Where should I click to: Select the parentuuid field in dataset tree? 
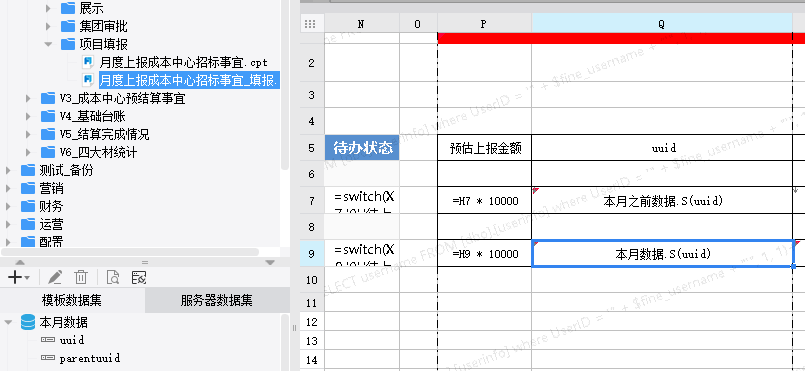[90, 358]
